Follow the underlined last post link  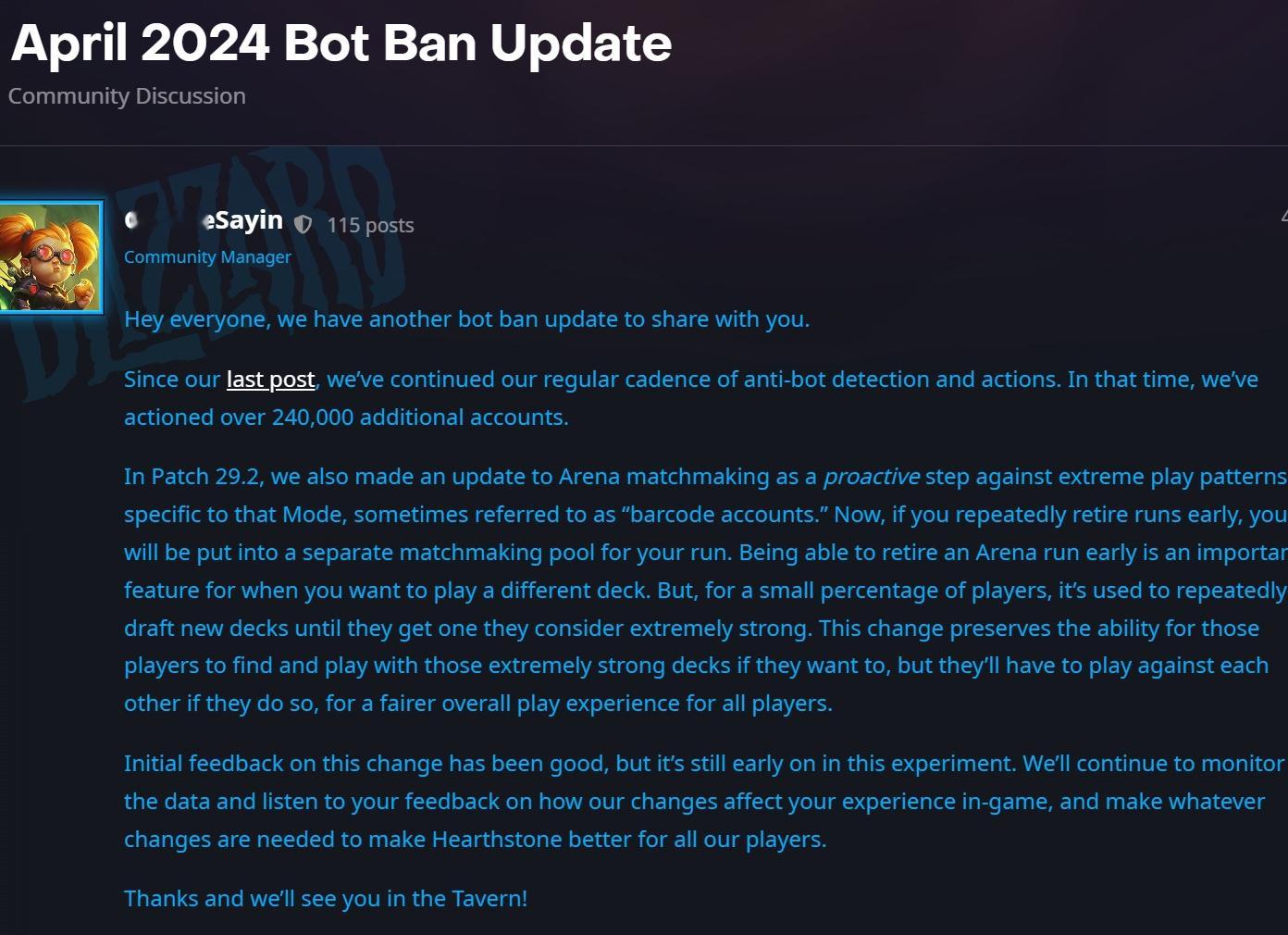coord(270,380)
